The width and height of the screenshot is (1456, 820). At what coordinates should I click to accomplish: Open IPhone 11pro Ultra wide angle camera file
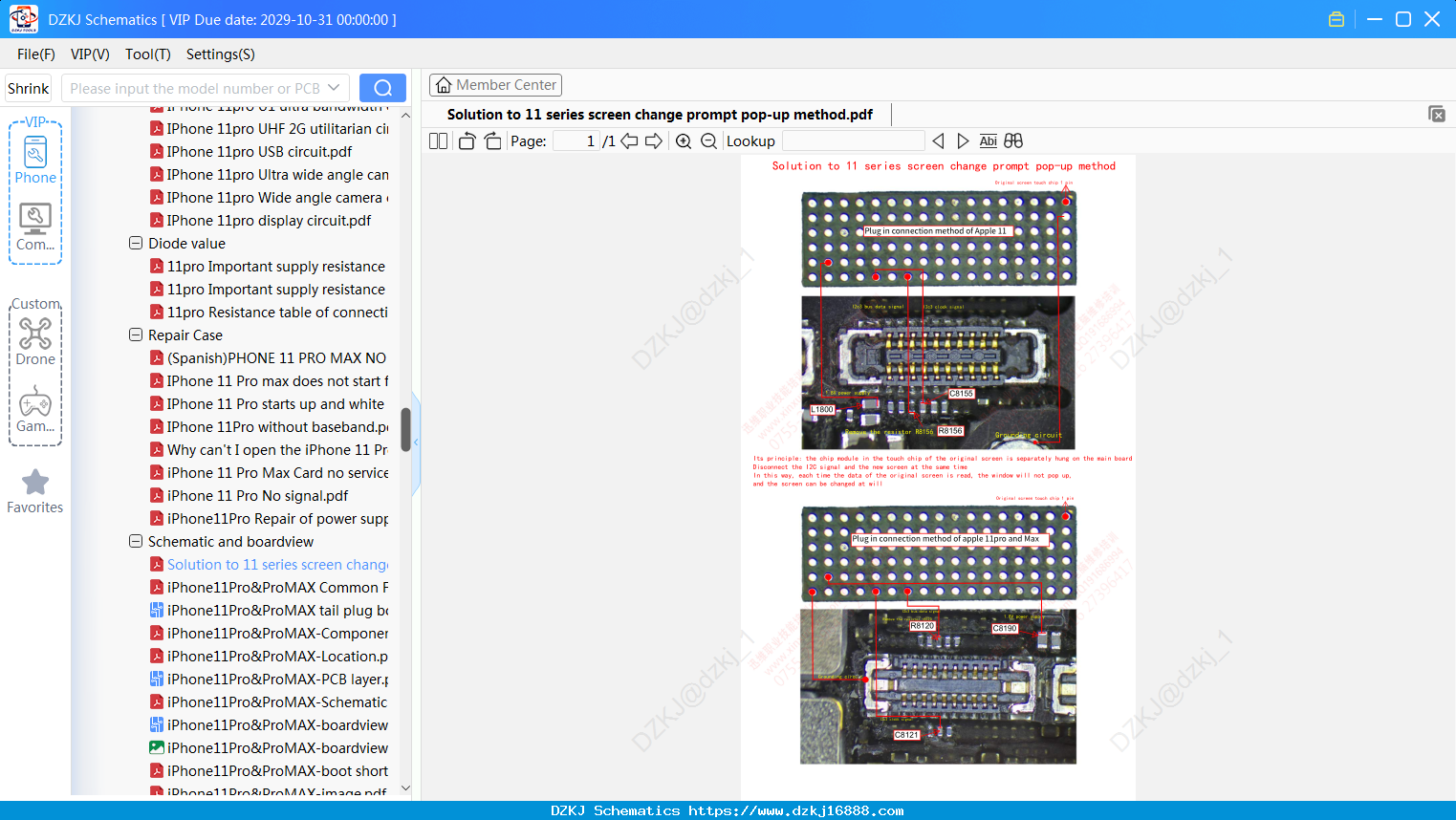click(277, 174)
